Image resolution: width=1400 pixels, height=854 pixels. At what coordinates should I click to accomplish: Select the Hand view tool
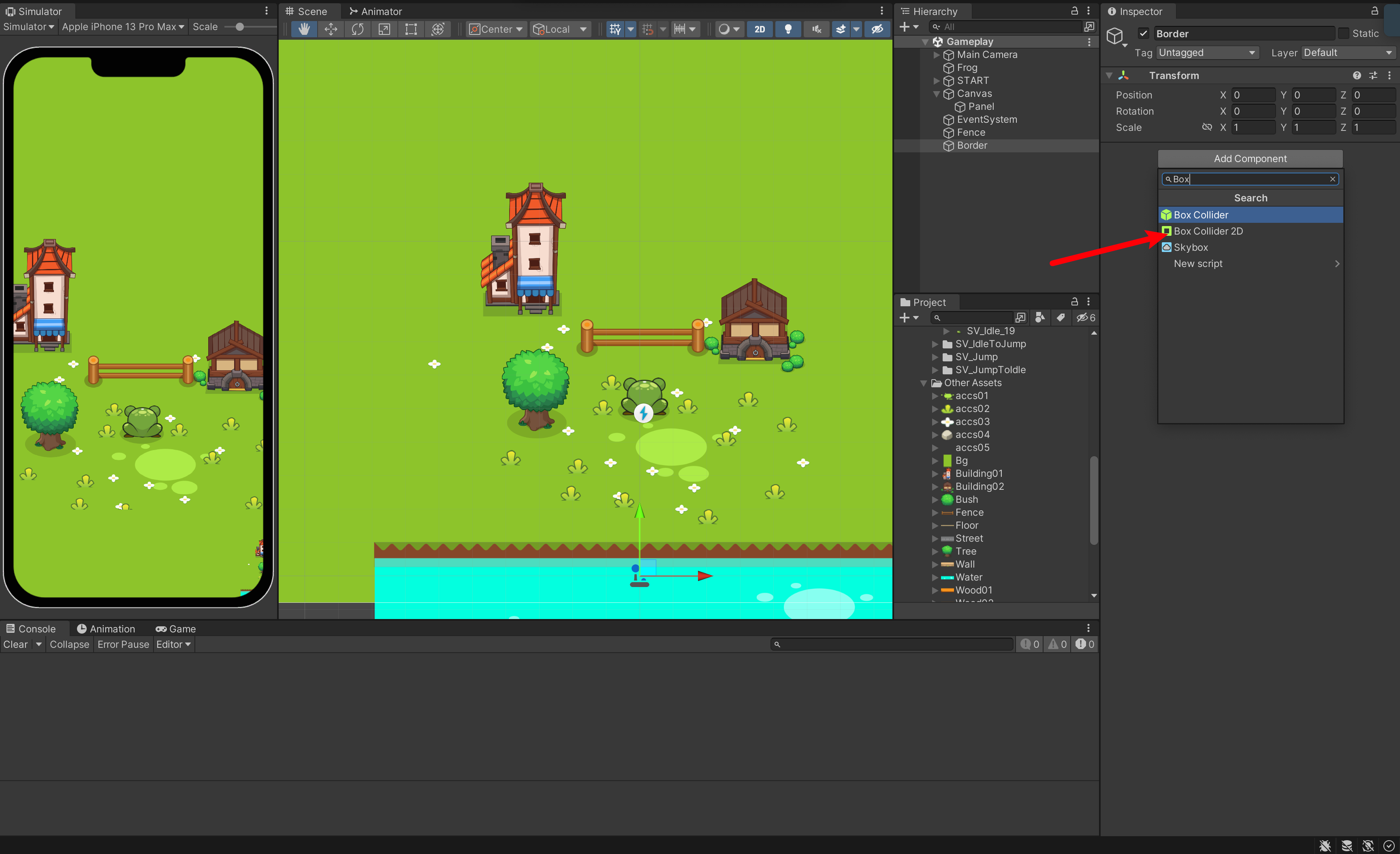point(304,29)
